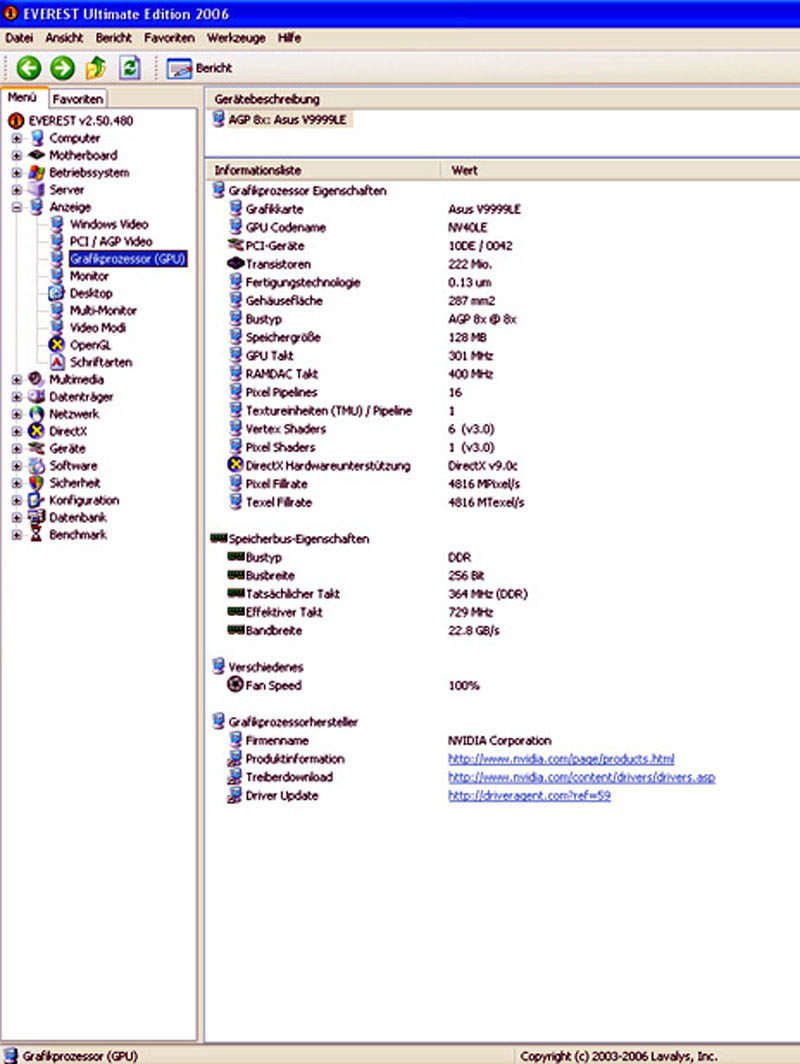This screenshot has height=1064, width=800.
Task: Click the Pixel Pipelines row label
Action: pos(281,392)
